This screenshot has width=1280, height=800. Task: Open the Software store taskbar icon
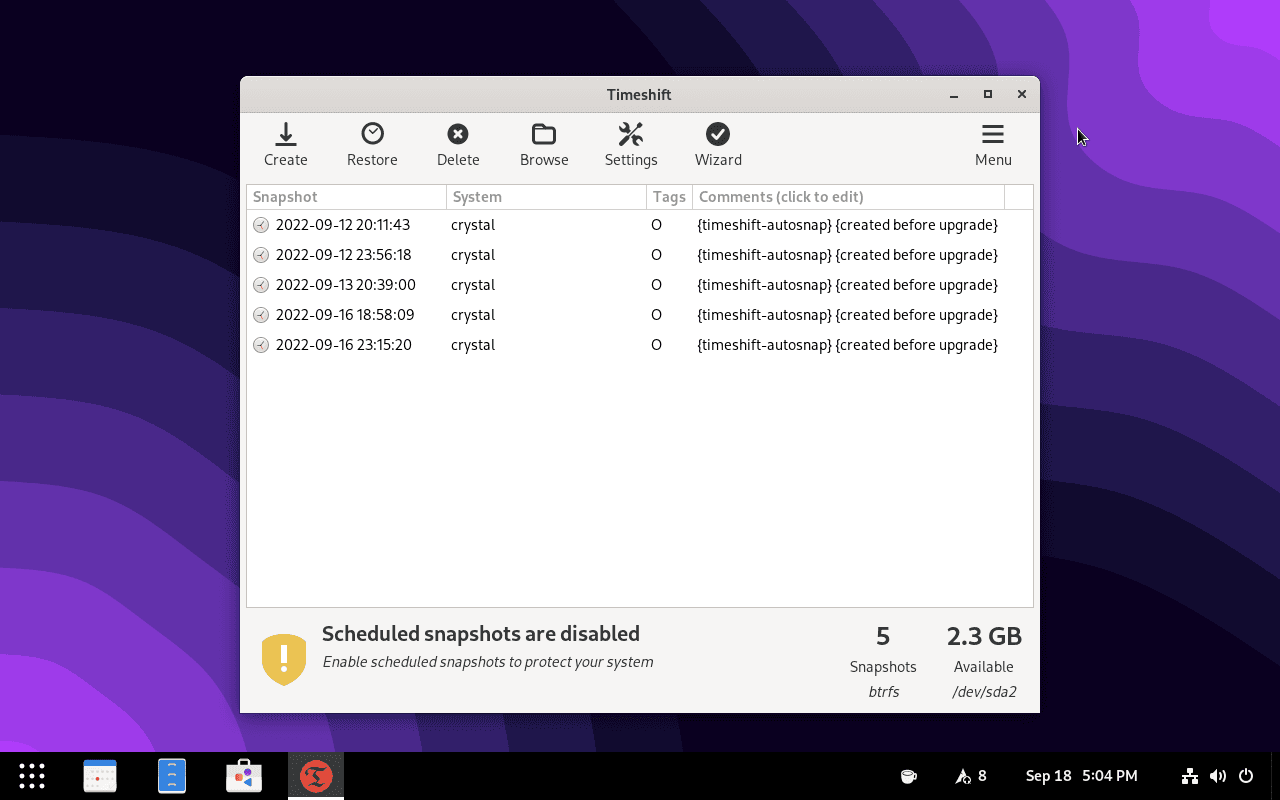(244, 776)
